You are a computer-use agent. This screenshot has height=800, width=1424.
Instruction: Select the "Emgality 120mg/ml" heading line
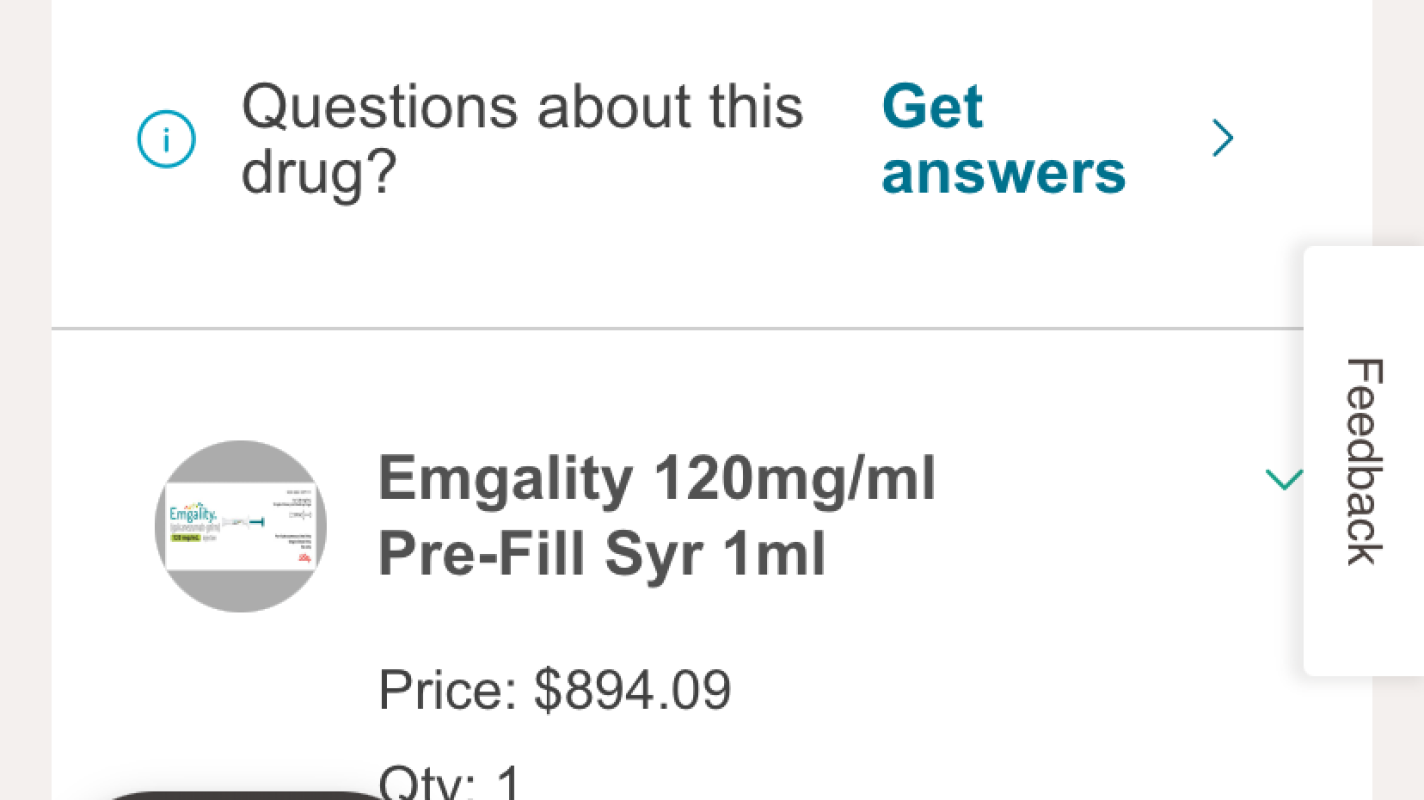click(656, 479)
